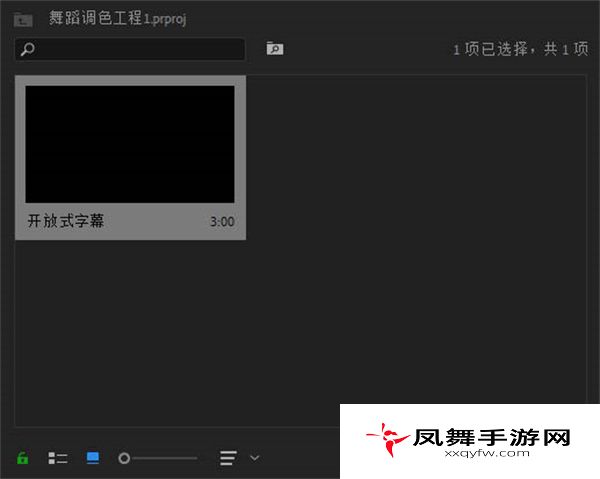
Task: Click the sort icons button
Action: point(228,458)
